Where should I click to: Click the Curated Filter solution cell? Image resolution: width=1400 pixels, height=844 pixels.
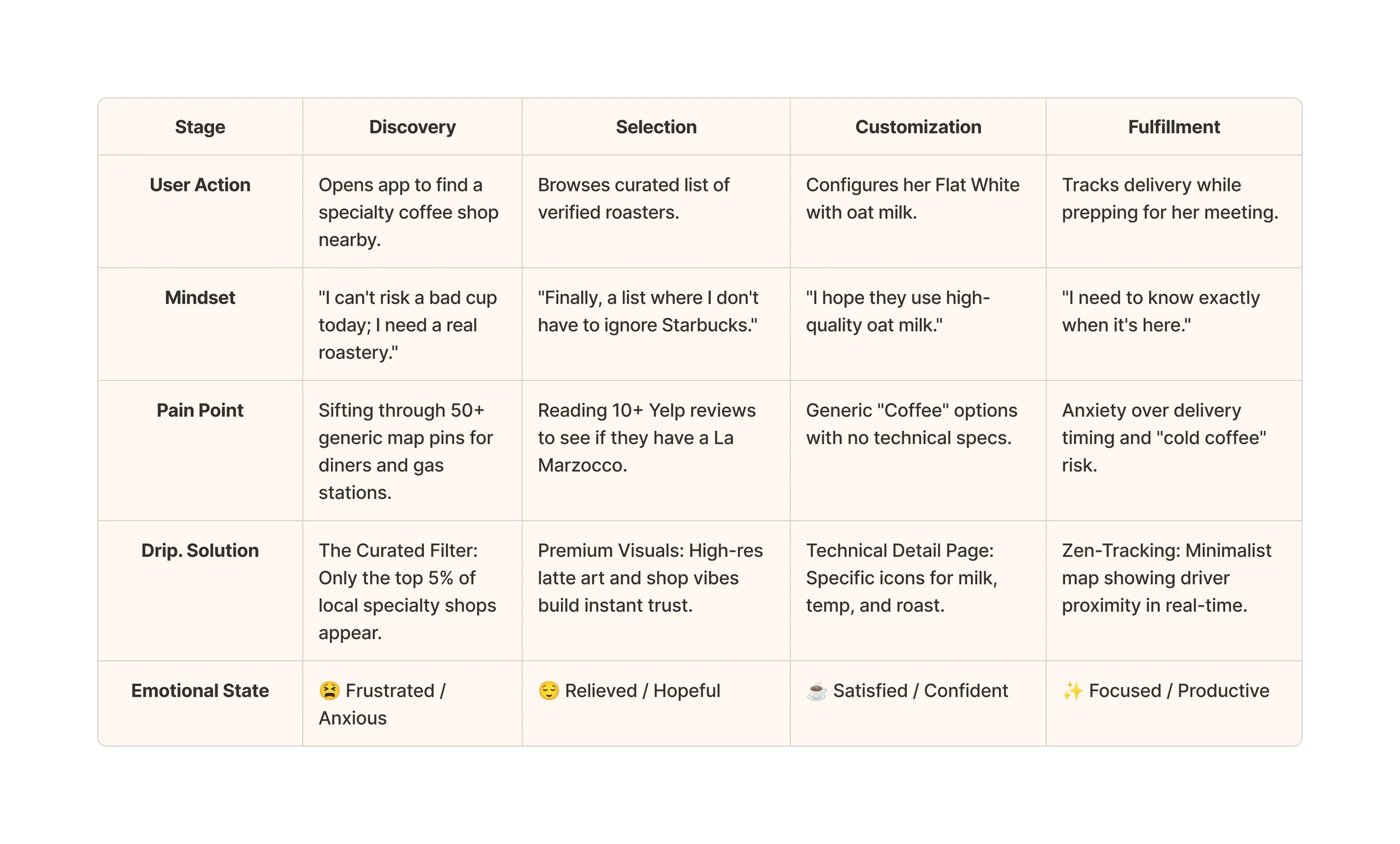pyautogui.click(x=407, y=591)
